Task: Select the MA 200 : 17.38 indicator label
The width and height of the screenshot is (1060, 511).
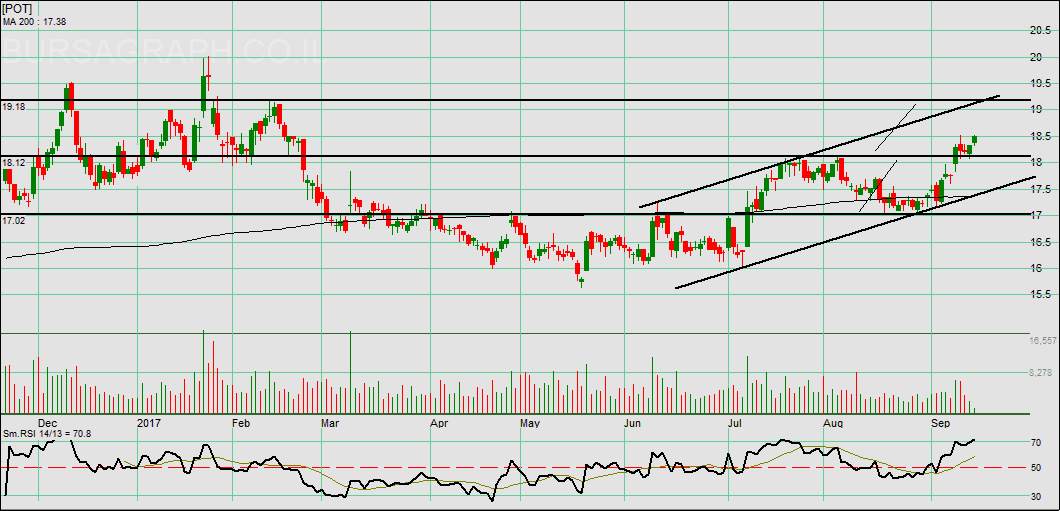Action: coord(34,22)
